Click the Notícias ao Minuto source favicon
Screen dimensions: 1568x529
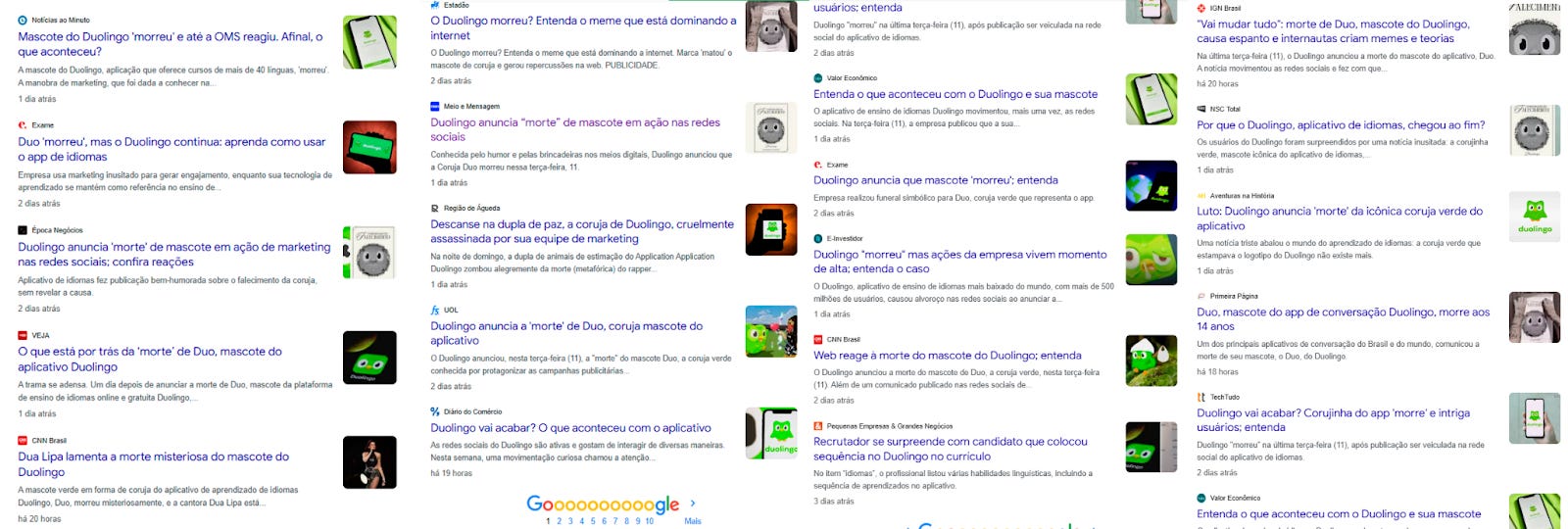tap(23, 20)
